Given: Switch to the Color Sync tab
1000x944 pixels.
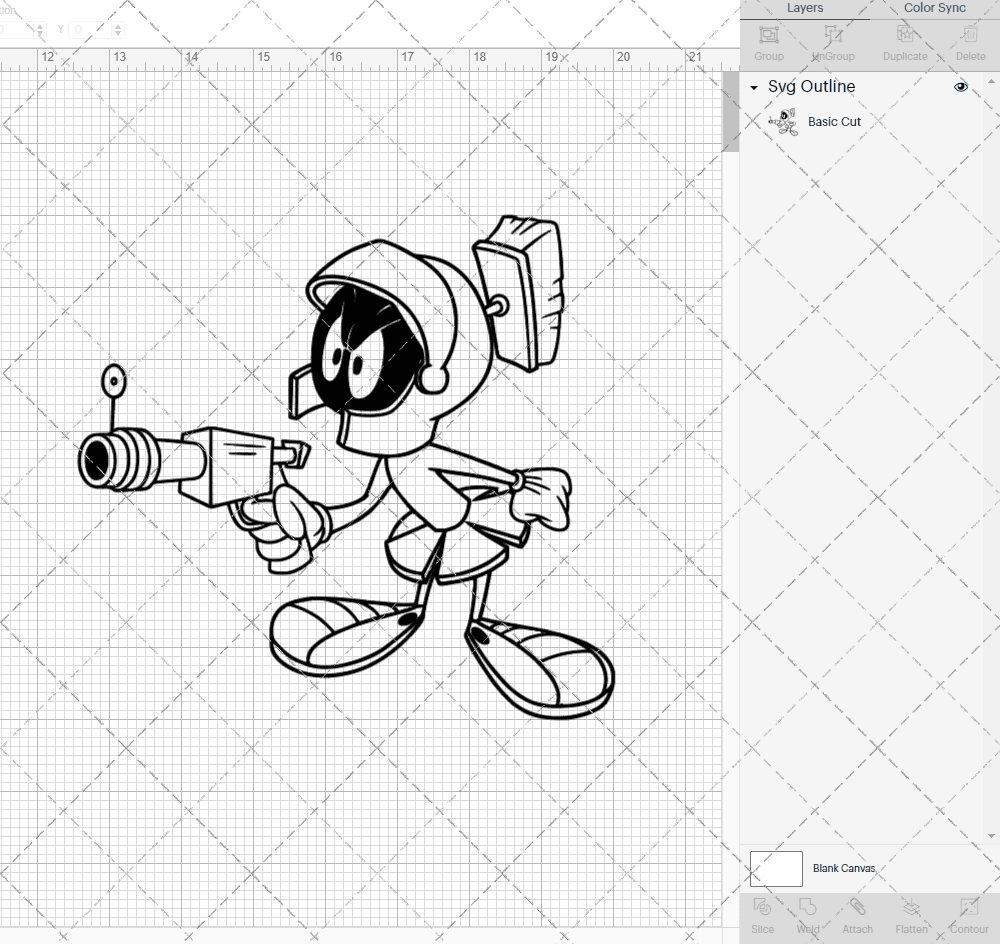Looking at the screenshot, I should (934, 8).
